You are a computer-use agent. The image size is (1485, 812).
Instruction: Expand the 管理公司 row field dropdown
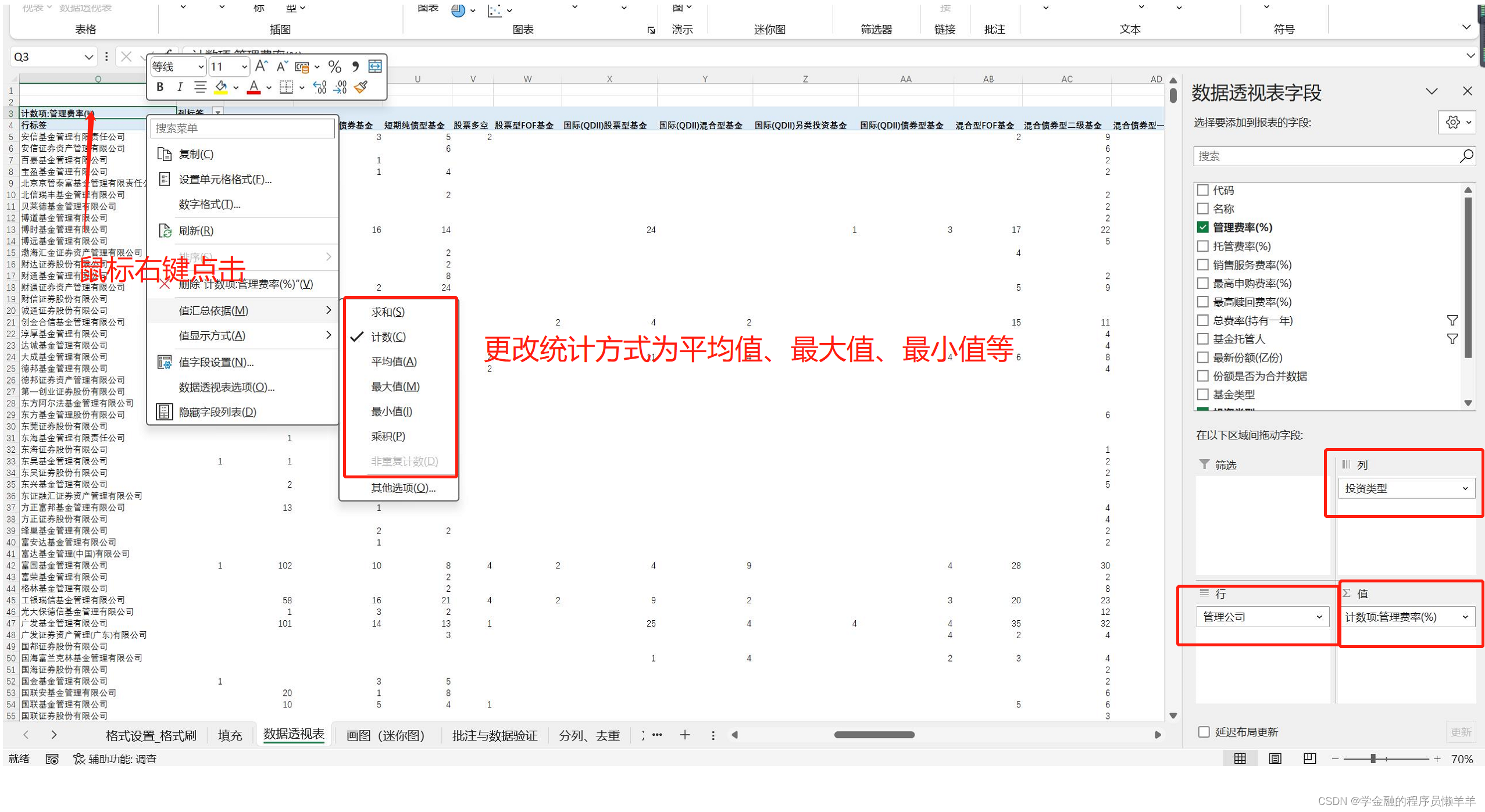(x=1318, y=617)
